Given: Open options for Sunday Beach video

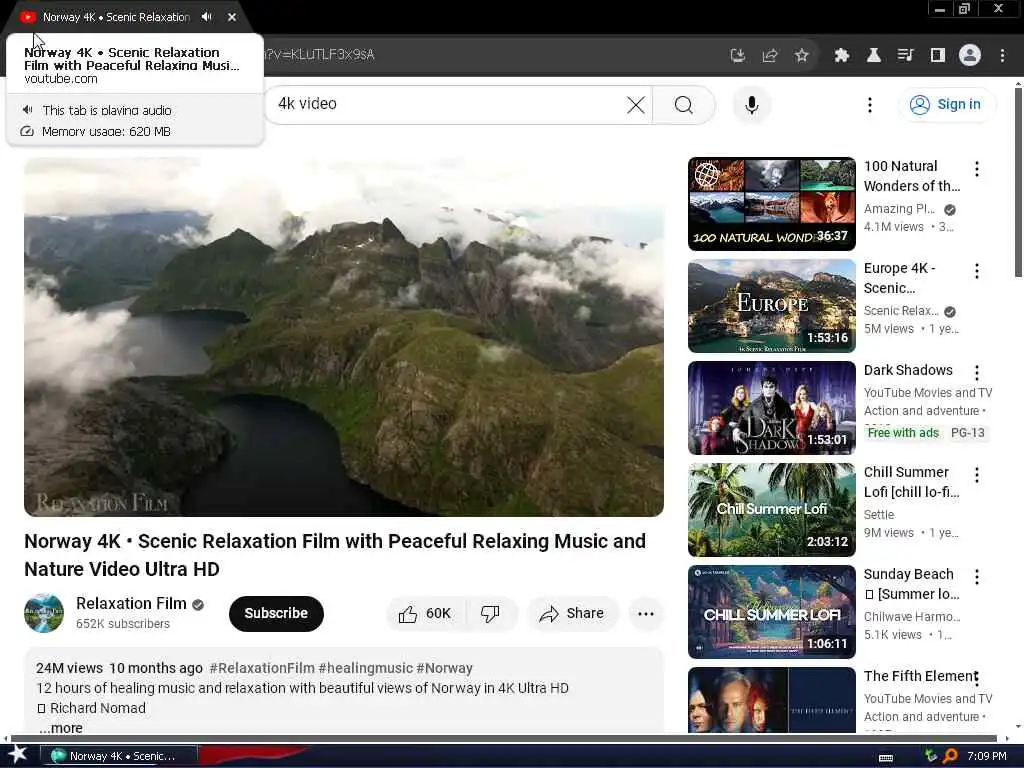Looking at the screenshot, I should point(977,577).
